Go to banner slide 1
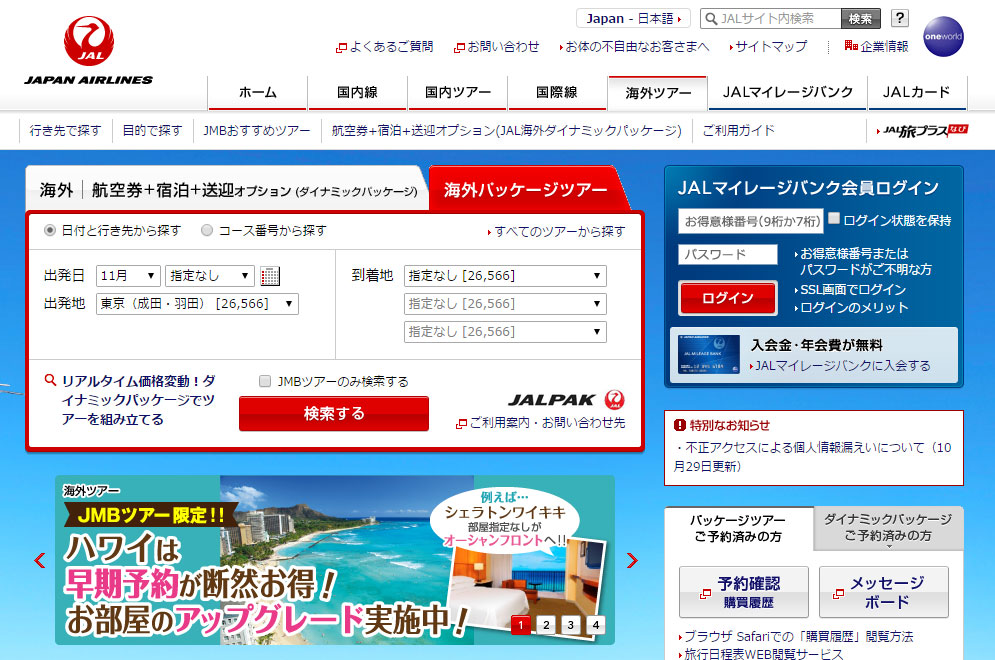Image resolution: width=995 pixels, height=660 pixels. pyautogui.click(x=520, y=624)
